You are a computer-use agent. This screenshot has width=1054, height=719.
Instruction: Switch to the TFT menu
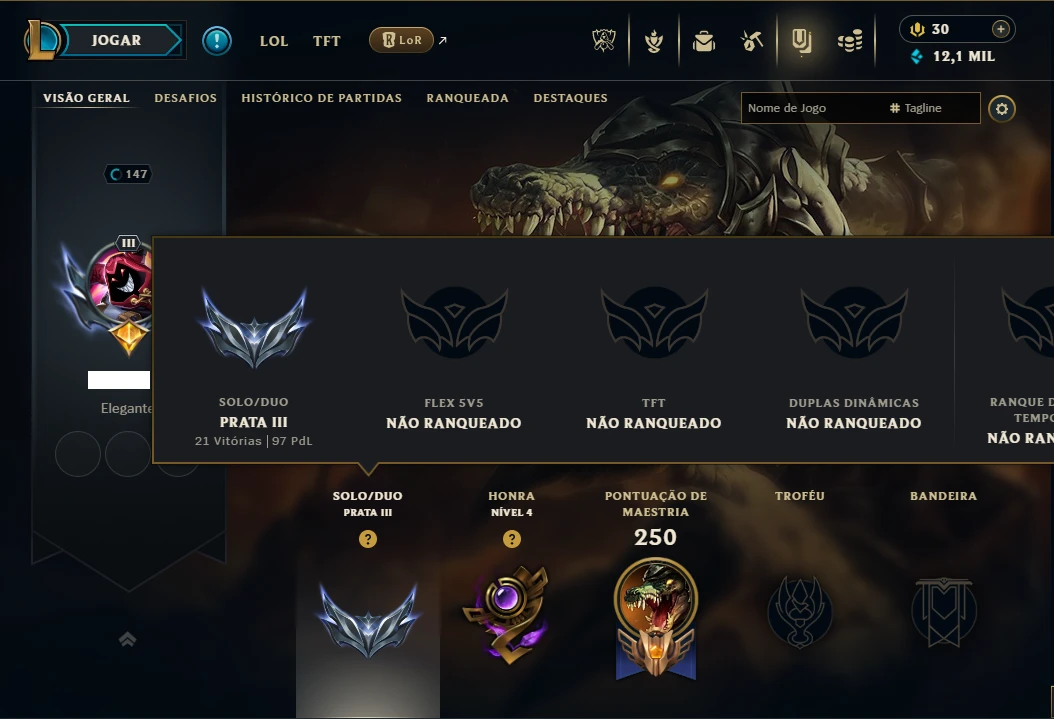coord(327,41)
